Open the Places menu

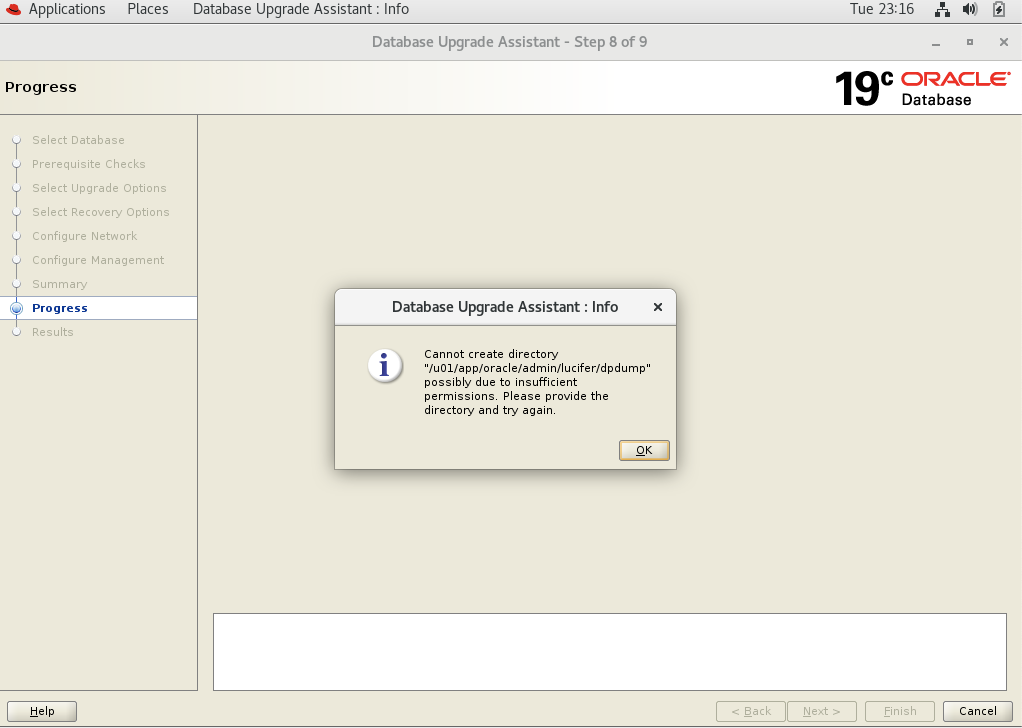tap(148, 9)
